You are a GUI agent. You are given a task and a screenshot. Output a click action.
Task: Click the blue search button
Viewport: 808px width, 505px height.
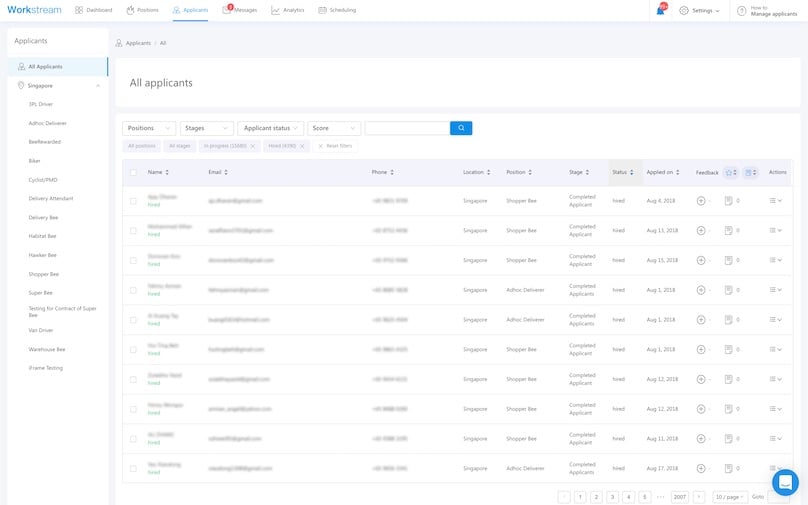[461, 128]
